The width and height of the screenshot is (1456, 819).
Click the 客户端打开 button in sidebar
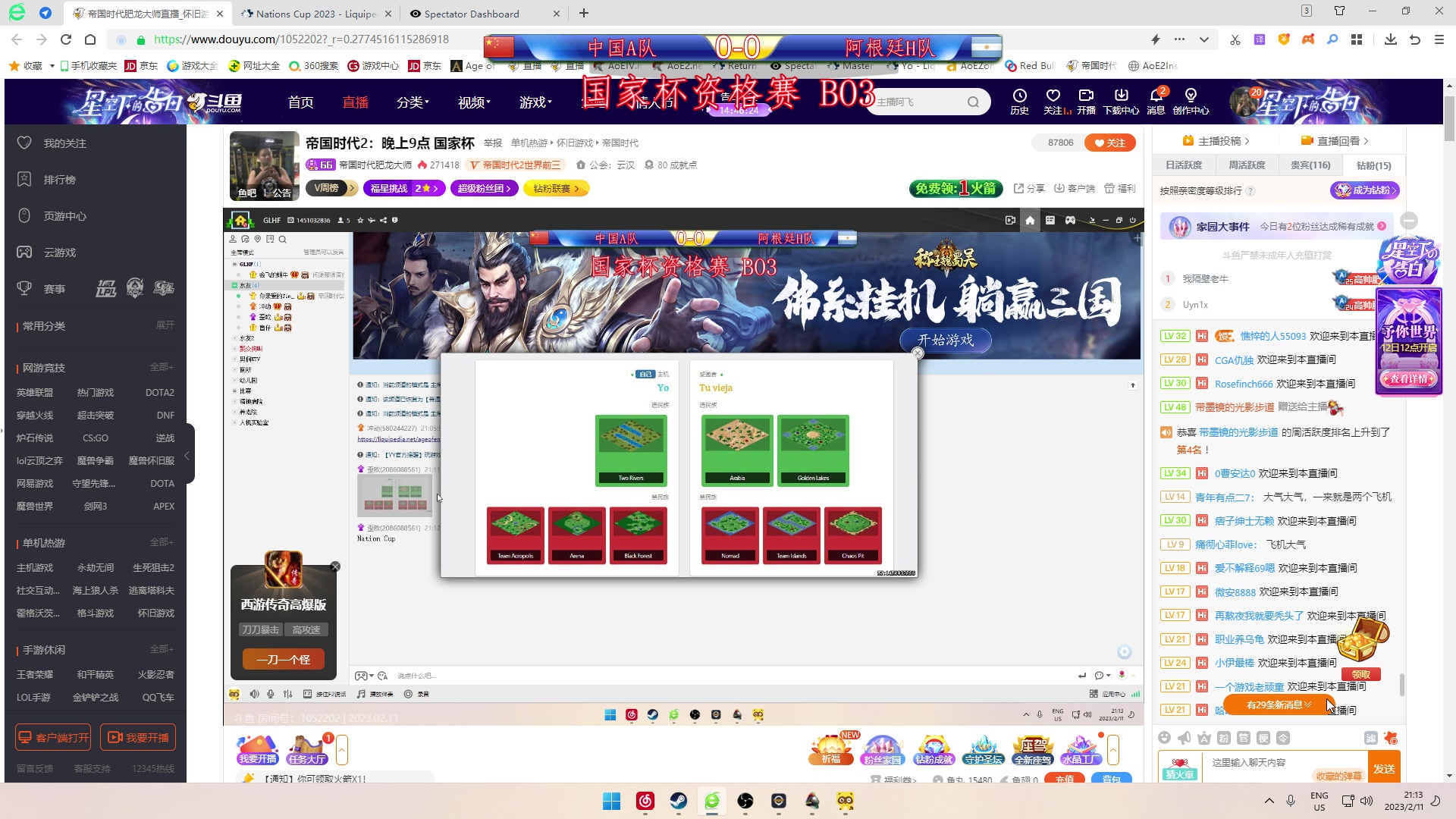pyautogui.click(x=53, y=737)
